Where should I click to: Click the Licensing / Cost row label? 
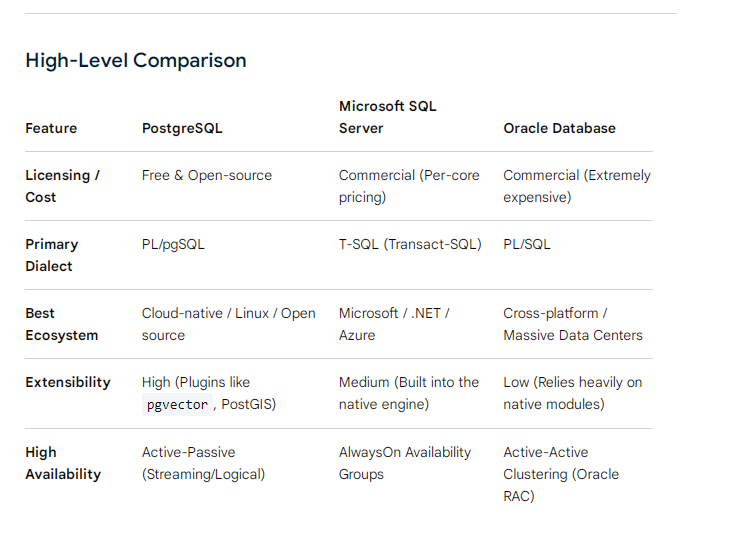pyautogui.click(x=62, y=186)
